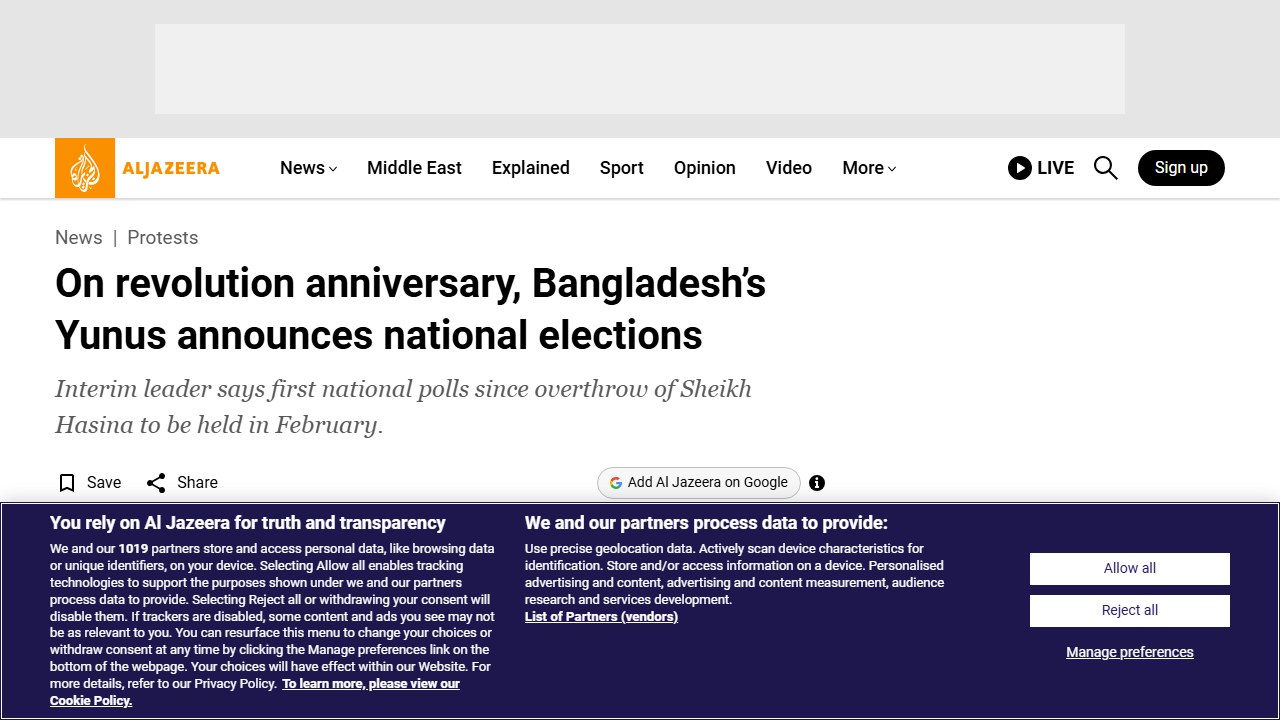Click the Save bookmark icon
The image size is (1280, 720).
coord(67,483)
